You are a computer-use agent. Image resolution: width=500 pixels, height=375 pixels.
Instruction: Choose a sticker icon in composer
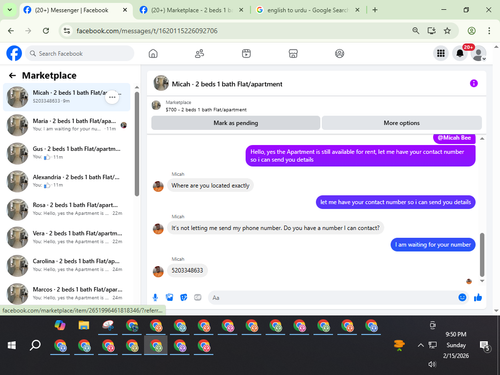(x=184, y=297)
